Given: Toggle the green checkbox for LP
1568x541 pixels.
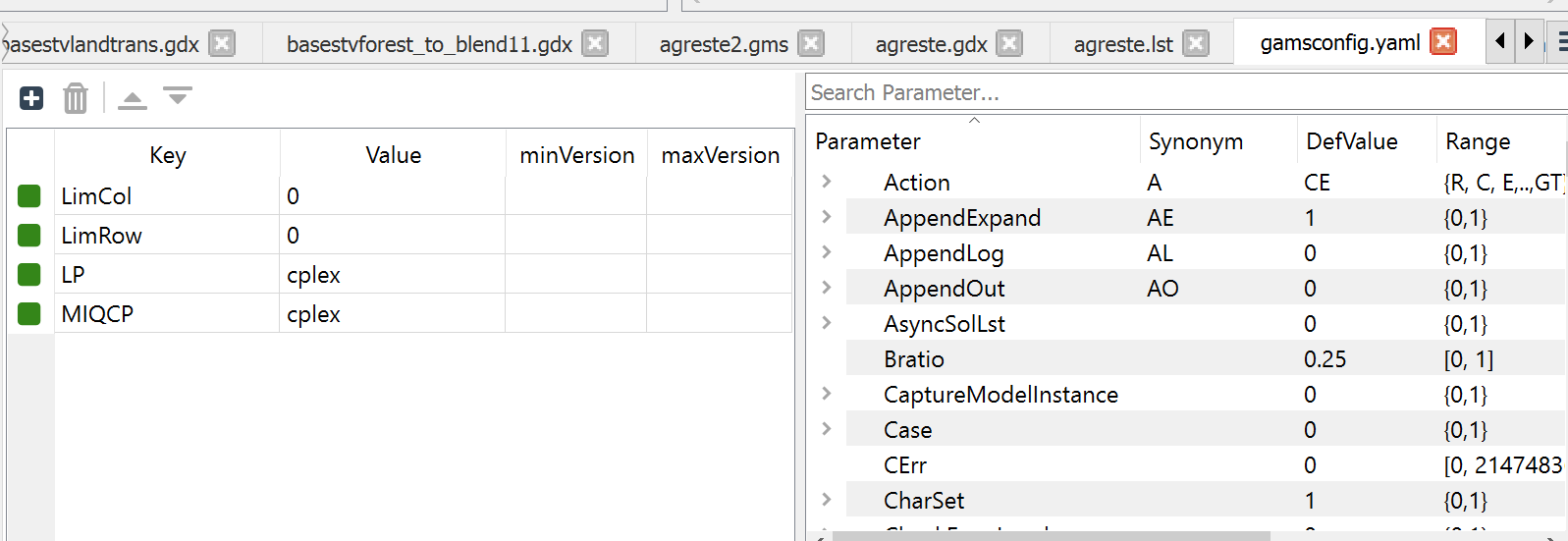Looking at the screenshot, I should (29, 275).
